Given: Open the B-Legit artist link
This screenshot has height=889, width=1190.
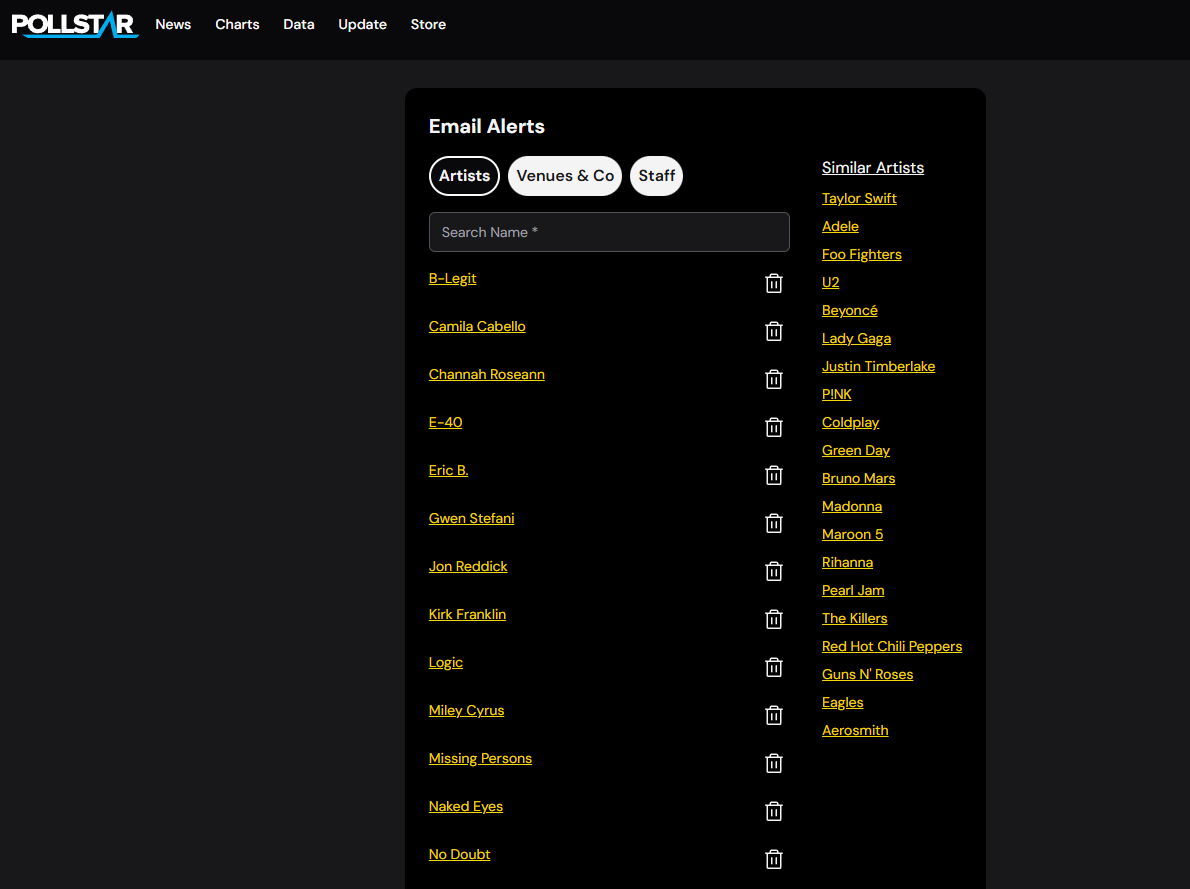Looking at the screenshot, I should (x=452, y=279).
